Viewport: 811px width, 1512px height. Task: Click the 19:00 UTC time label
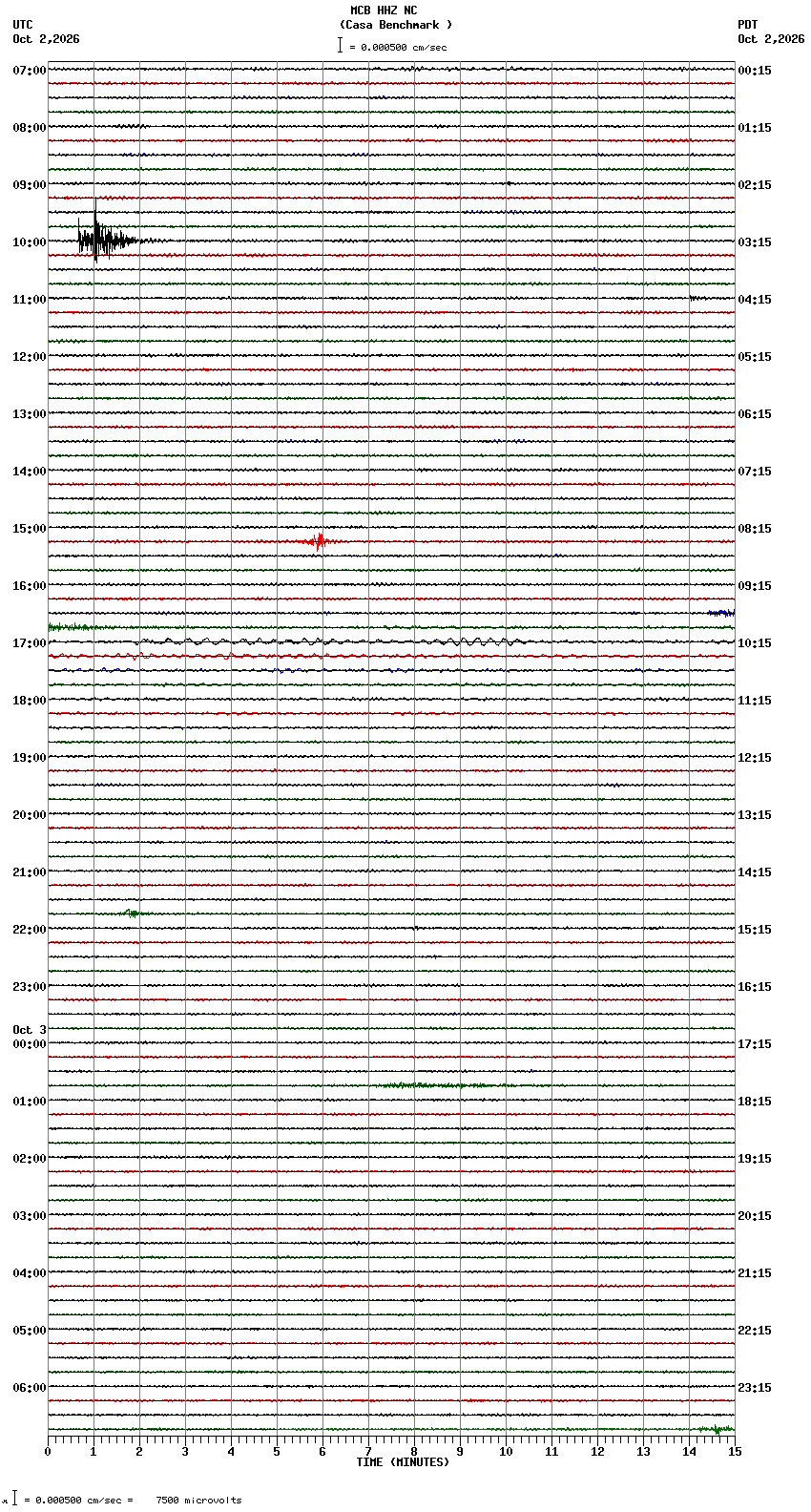click(30, 758)
